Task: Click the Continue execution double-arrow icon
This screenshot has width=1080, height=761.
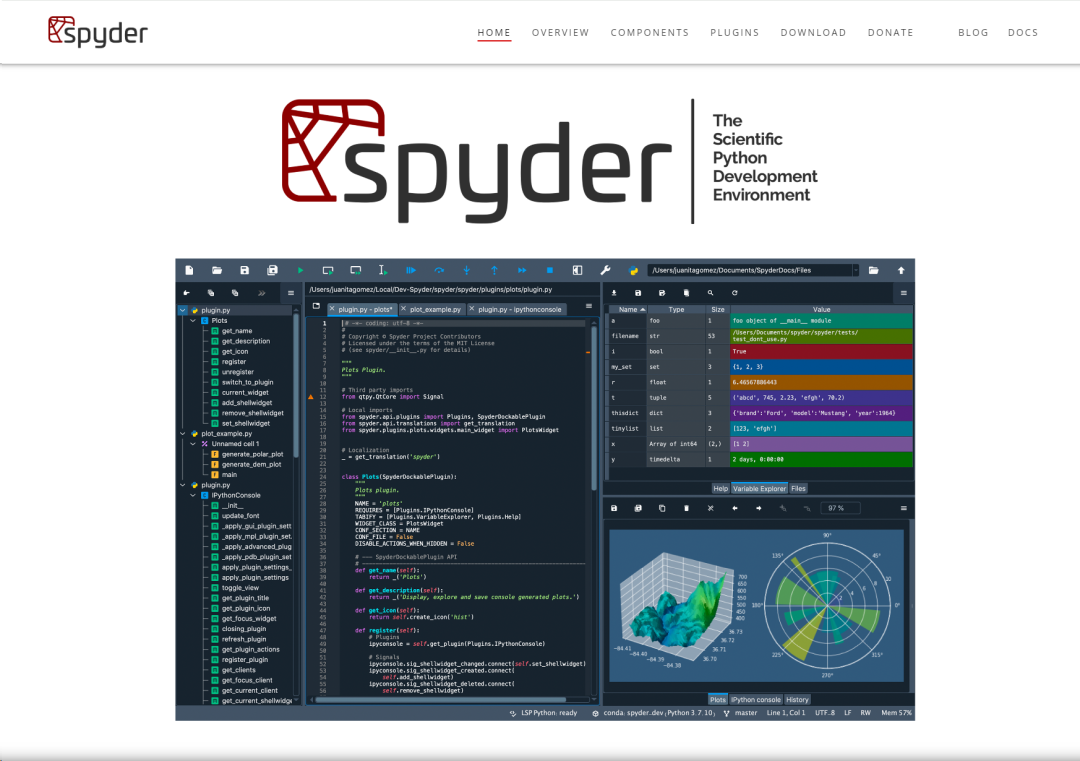Action: pos(521,271)
